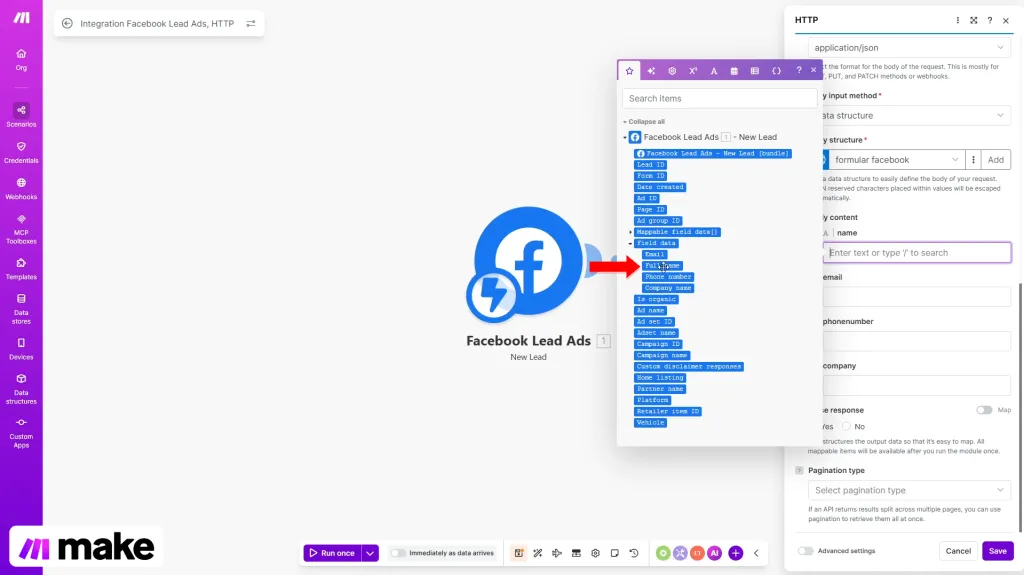
Task: Enable the Advanced settings toggle
Action: [805, 551]
